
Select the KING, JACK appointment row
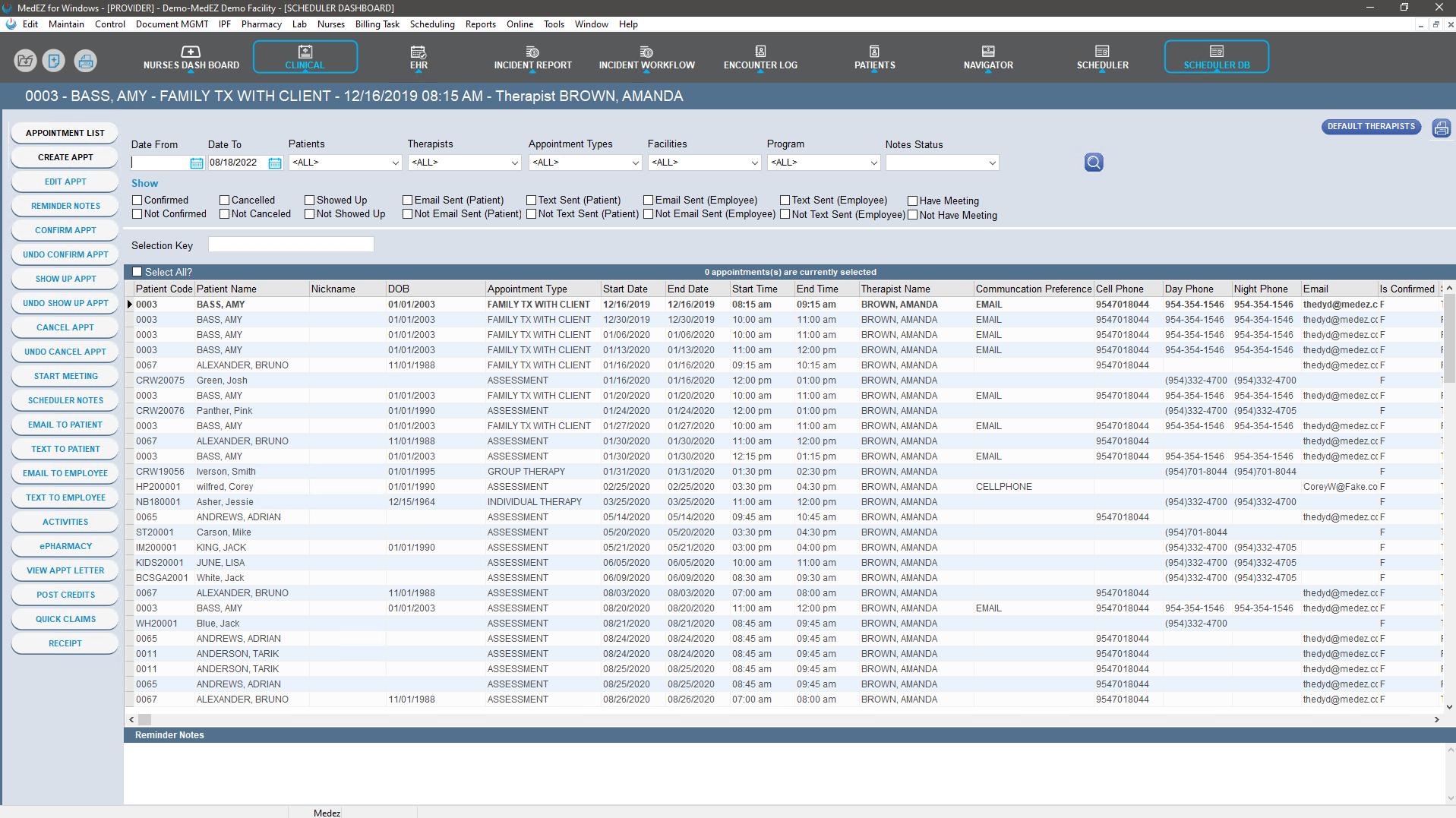tap(782, 548)
